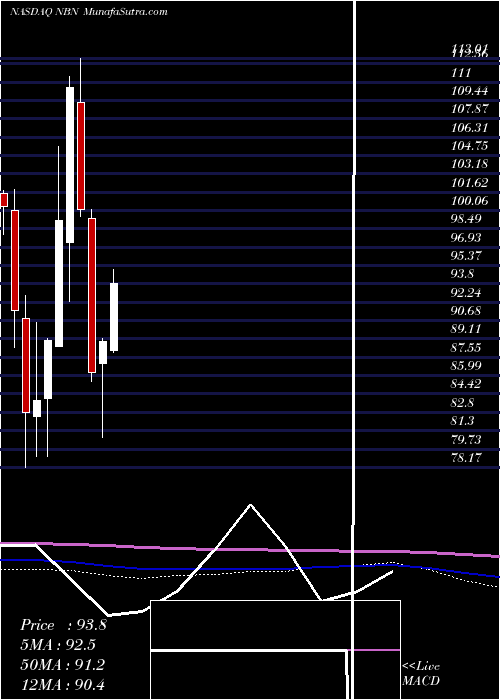Click the 85.99 axis value
This screenshot has height=700, width=500.
tap(466, 366)
